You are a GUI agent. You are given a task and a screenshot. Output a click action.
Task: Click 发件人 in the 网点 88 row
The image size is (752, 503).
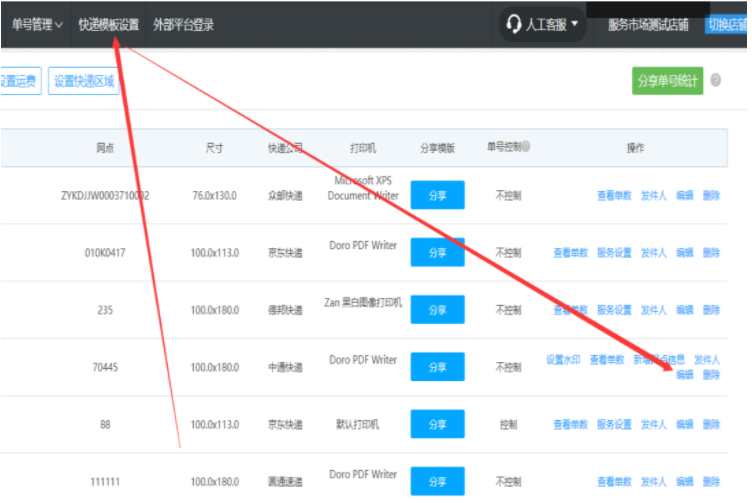click(653, 424)
